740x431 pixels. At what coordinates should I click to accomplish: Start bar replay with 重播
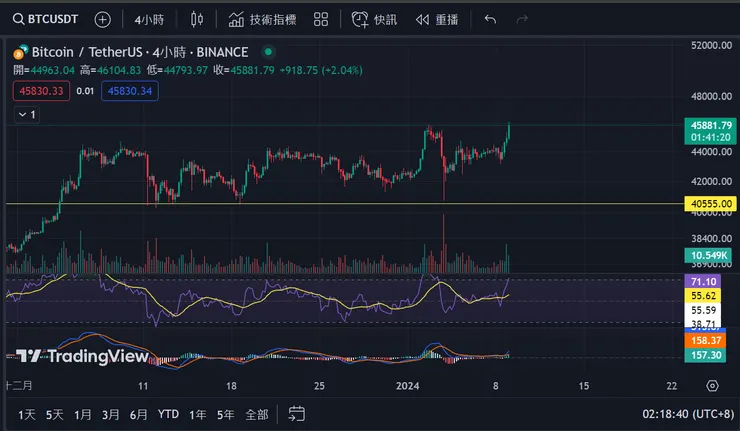437,19
